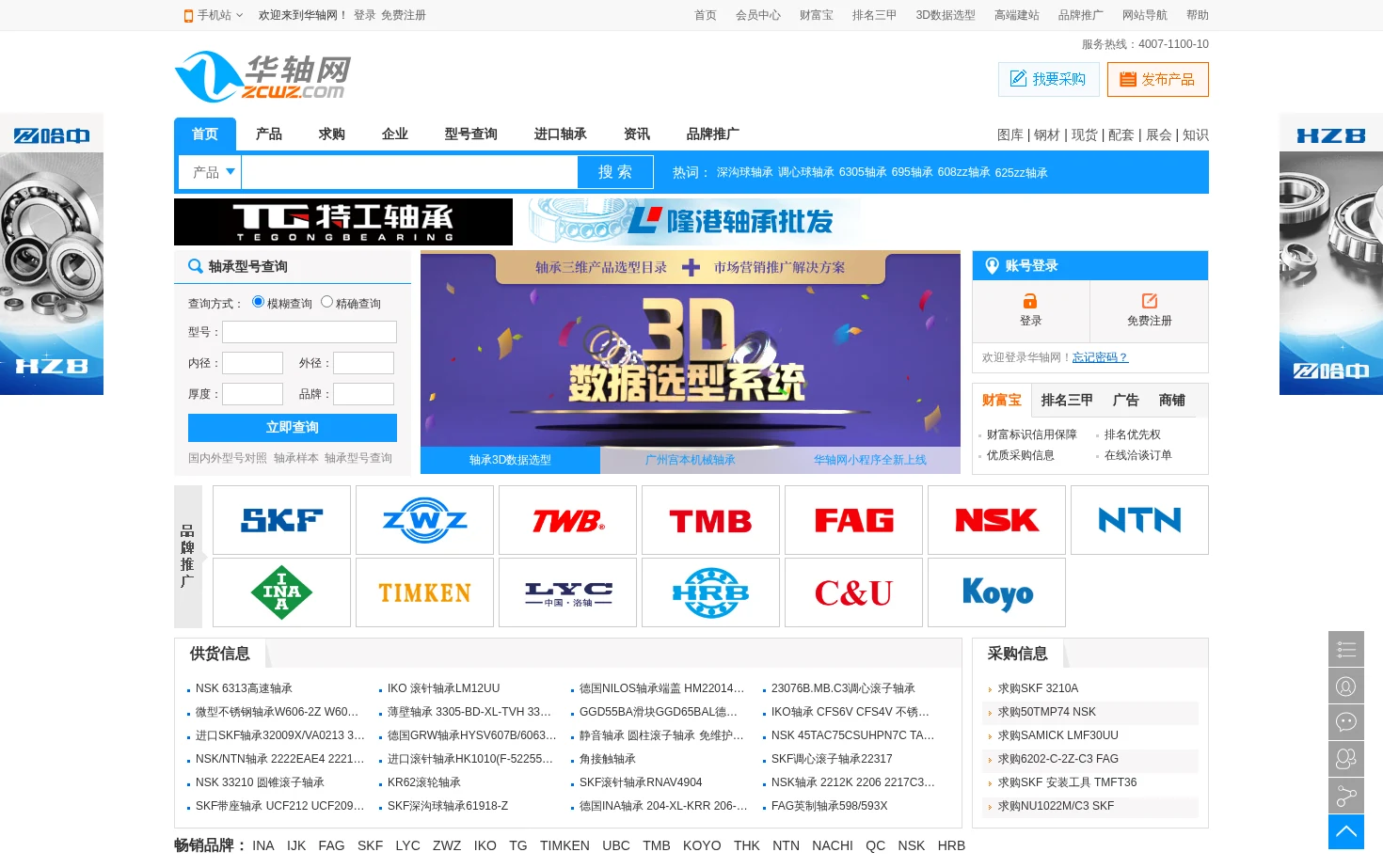Open the 隆港轴承批发 banner ad
The height and width of the screenshot is (868, 1383).
point(693,222)
